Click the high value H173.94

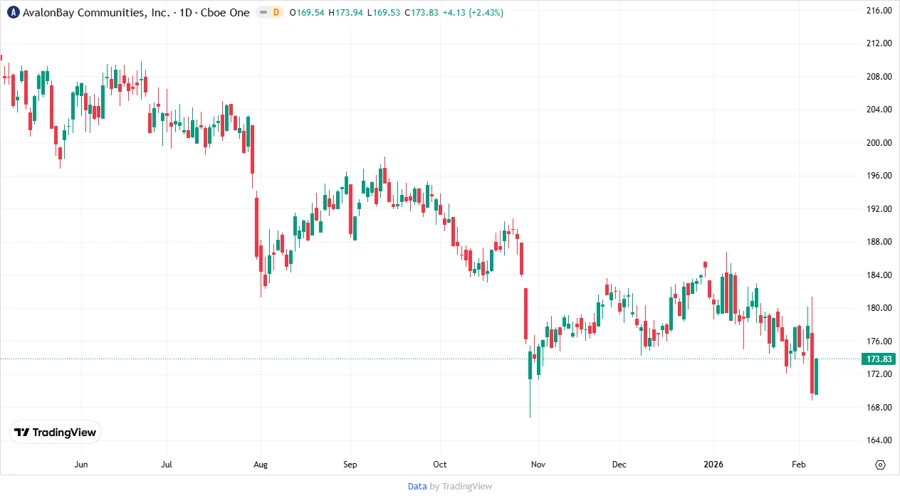(x=346, y=12)
